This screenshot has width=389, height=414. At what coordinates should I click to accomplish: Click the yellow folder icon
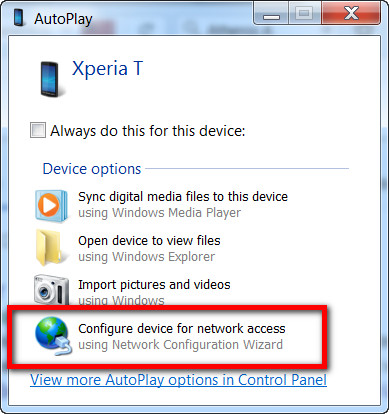[49, 248]
